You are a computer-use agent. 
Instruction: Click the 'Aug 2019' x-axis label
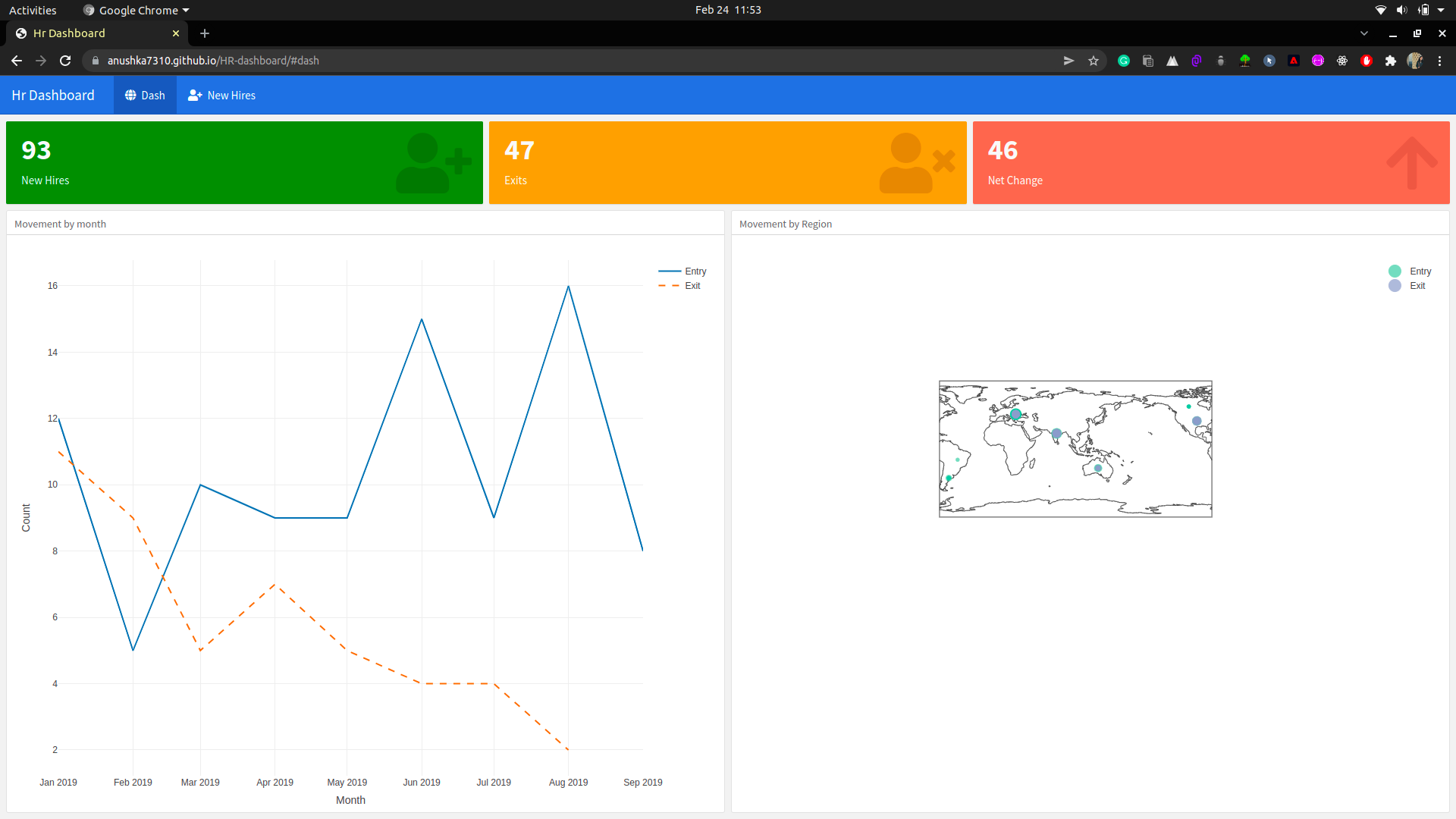568,783
